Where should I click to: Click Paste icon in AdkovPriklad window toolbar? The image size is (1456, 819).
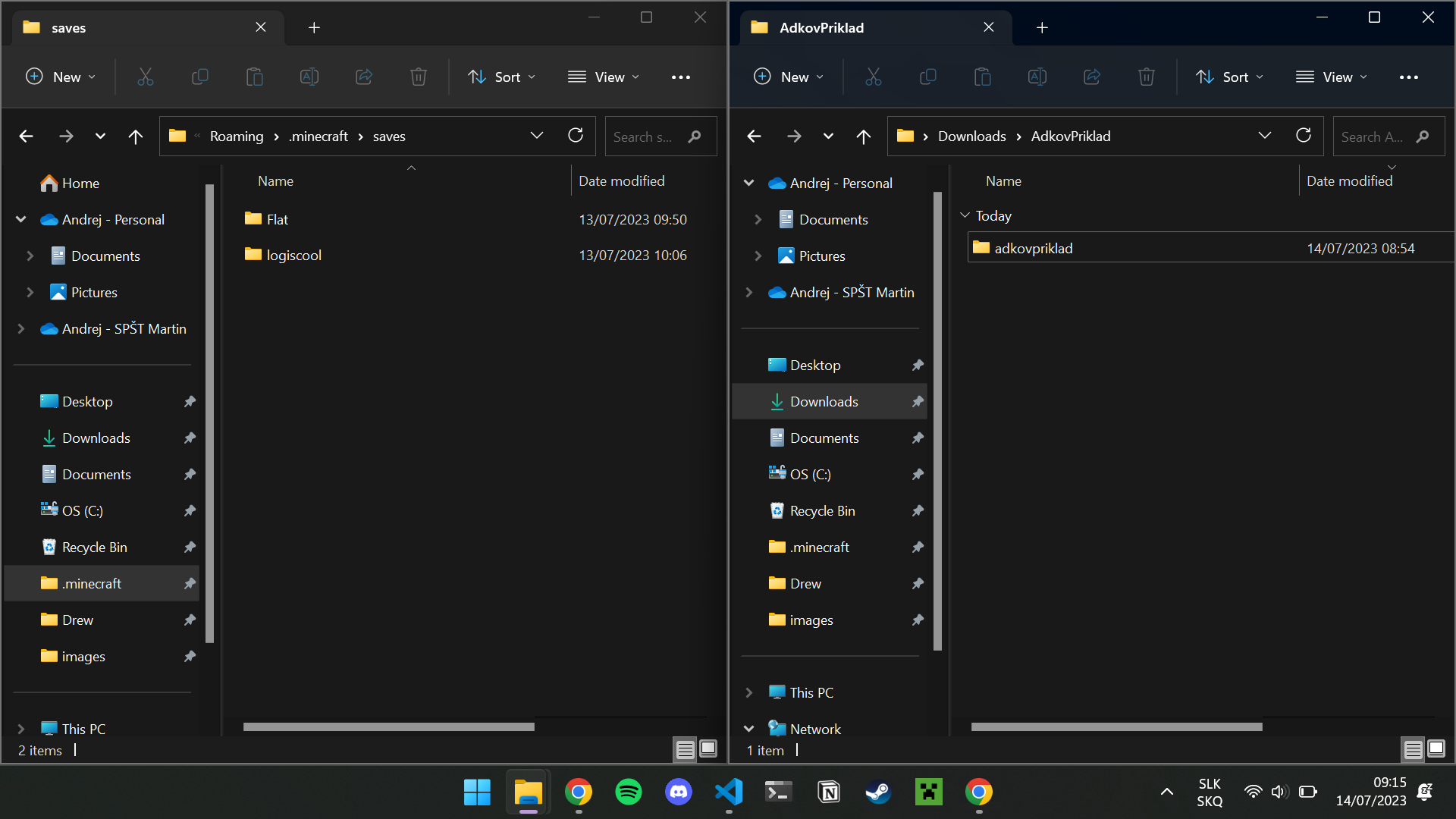tap(982, 77)
